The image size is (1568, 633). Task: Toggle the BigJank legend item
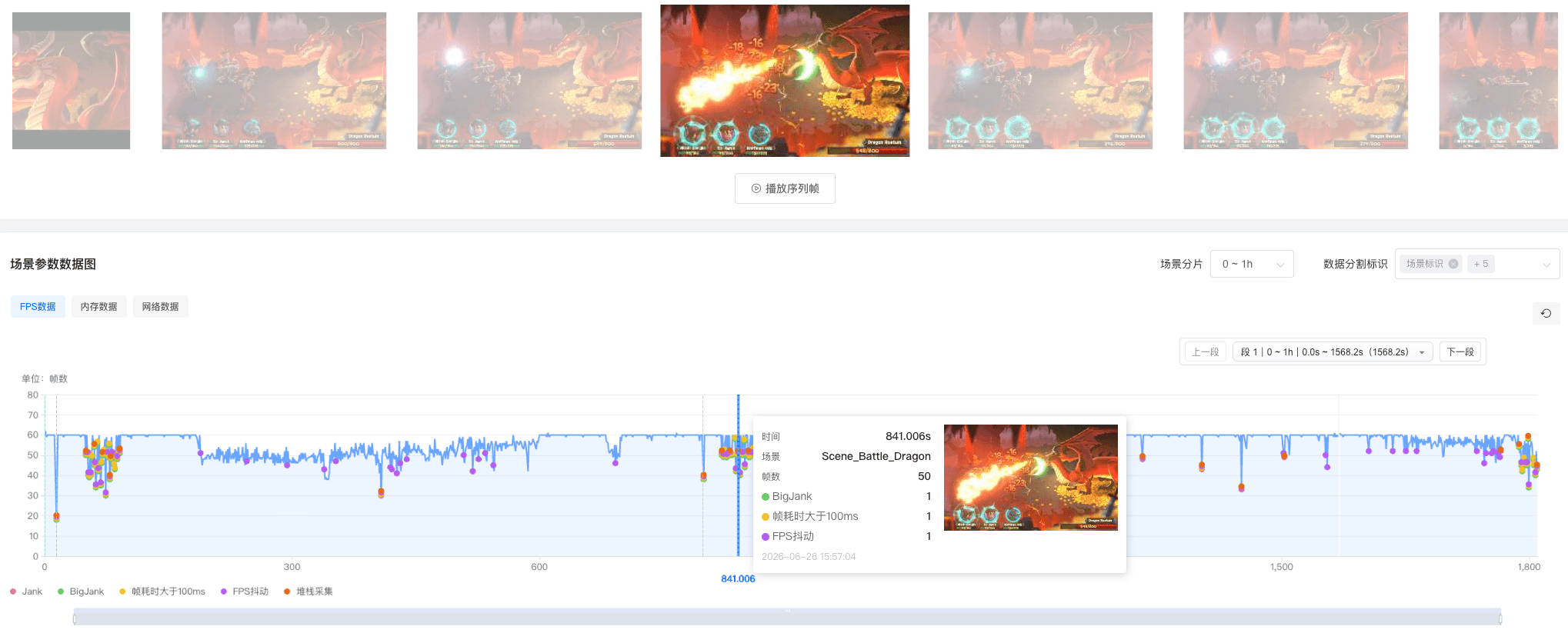[x=81, y=591]
